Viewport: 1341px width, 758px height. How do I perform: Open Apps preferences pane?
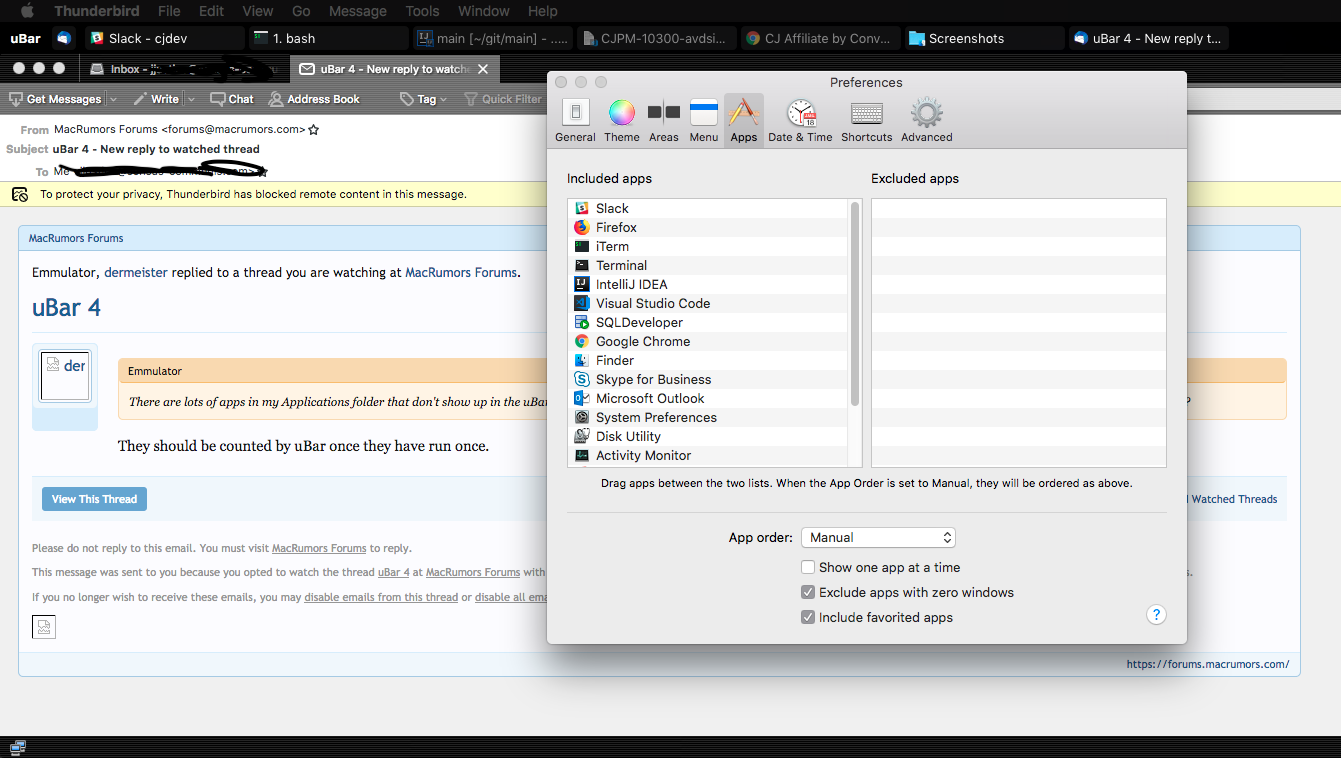[x=744, y=121]
